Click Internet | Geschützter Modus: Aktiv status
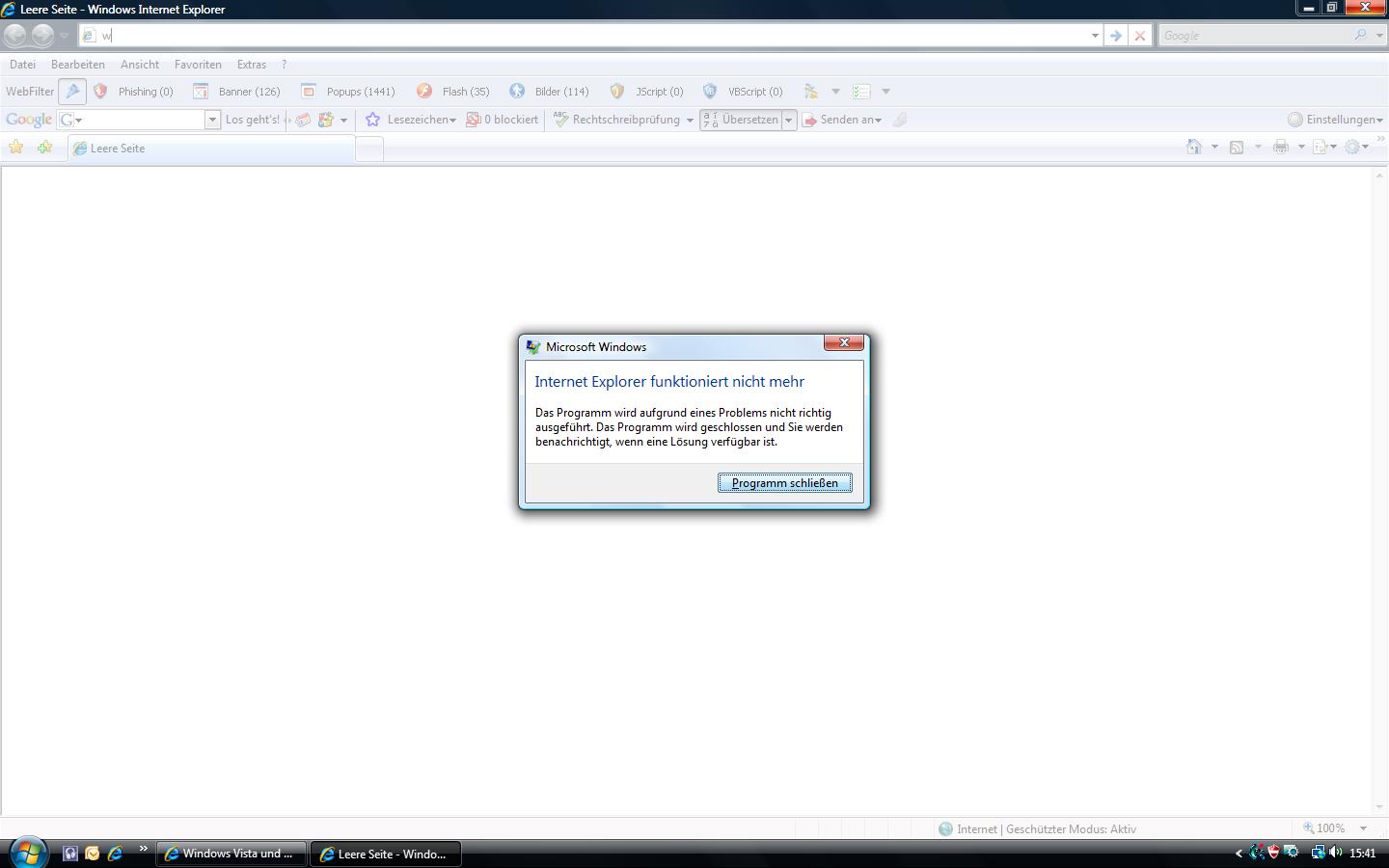 point(1038,828)
